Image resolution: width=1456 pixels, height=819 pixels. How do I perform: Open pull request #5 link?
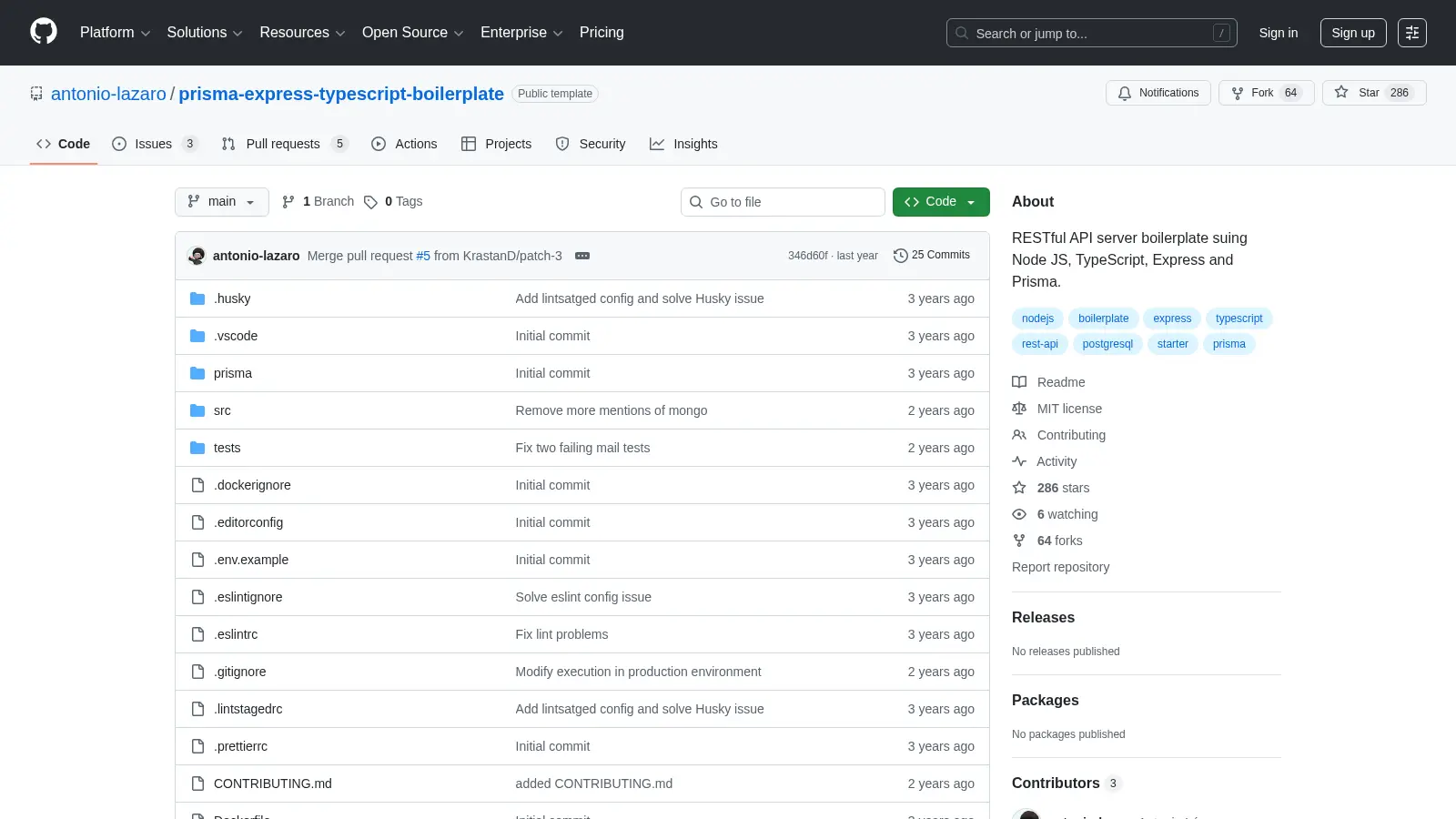[423, 256]
